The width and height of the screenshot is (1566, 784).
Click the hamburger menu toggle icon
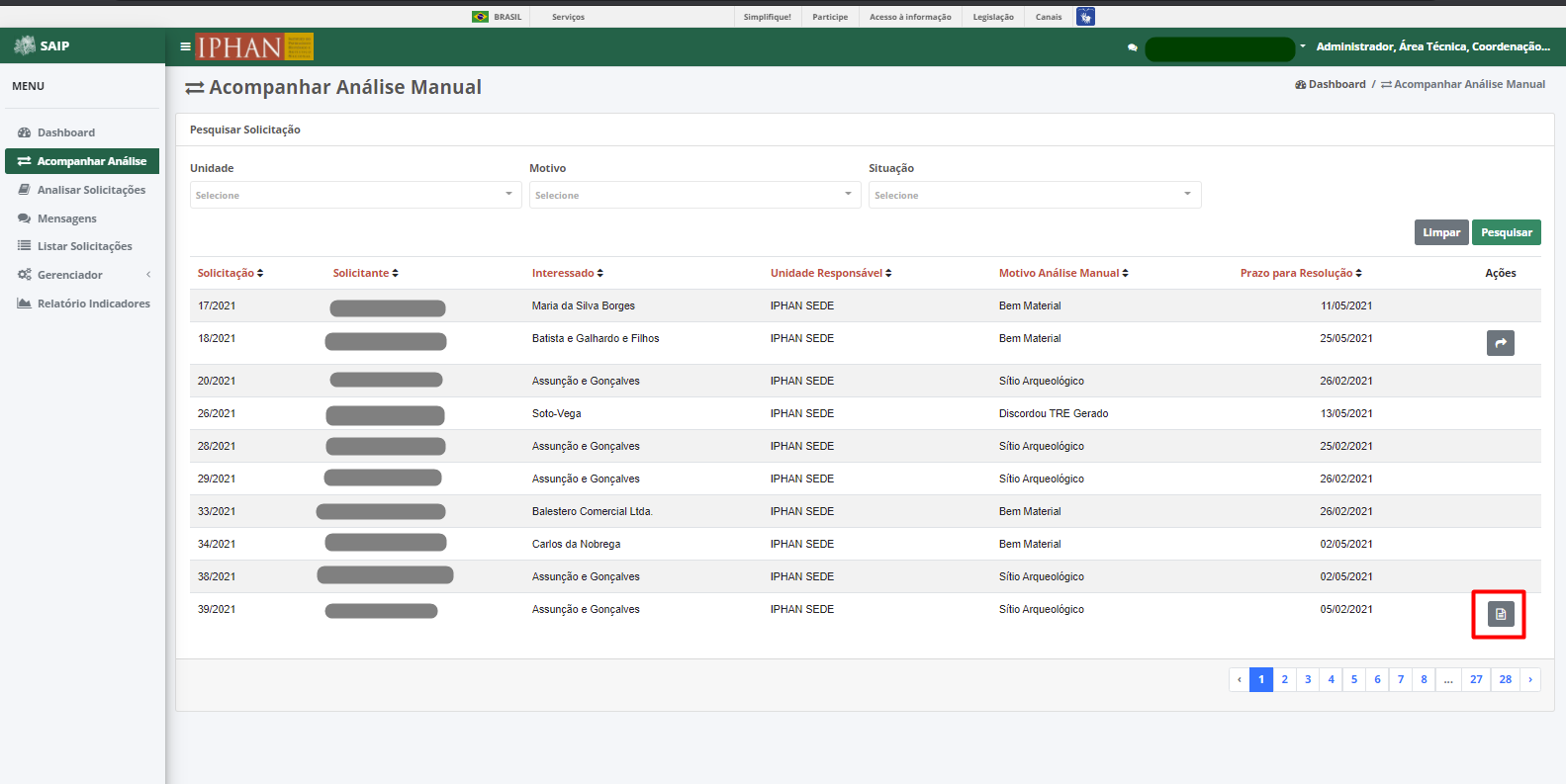[185, 46]
